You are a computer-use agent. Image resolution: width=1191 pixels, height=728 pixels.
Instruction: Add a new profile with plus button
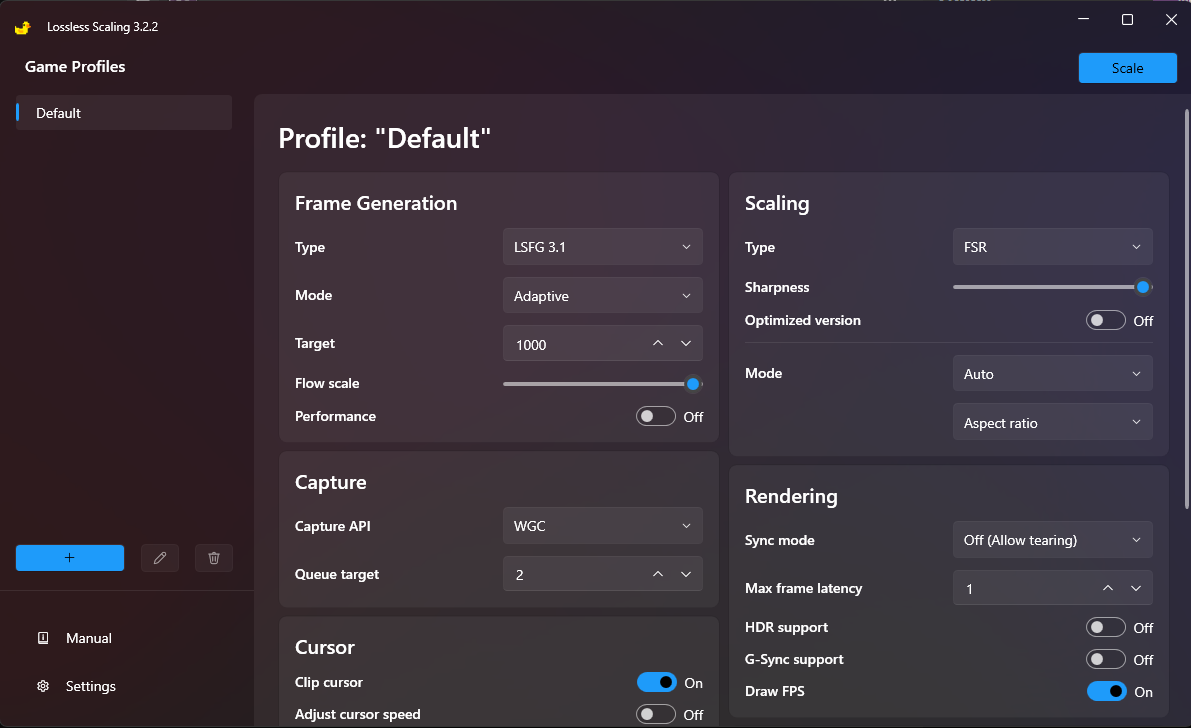[x=70, y=558]
